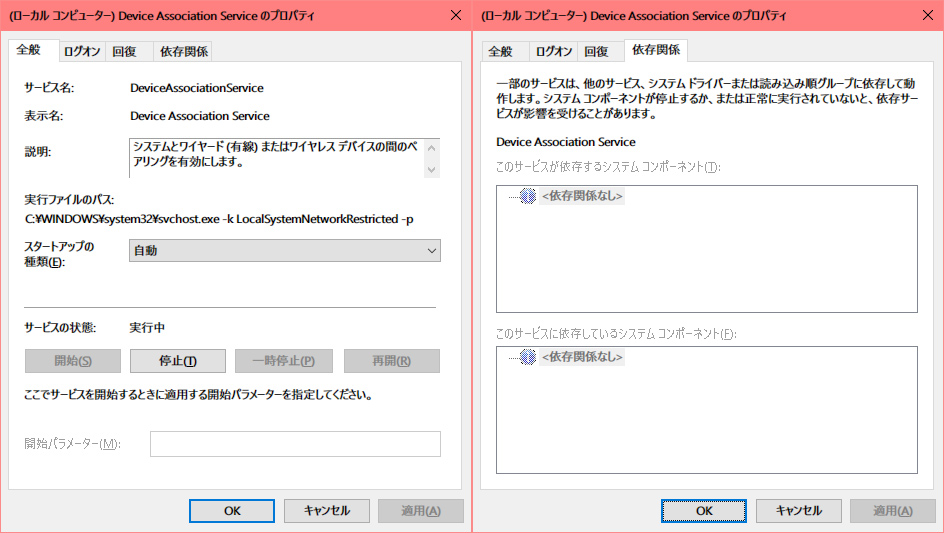Click the disabled 開始(S) button
Screen dimensions: 944x533
pos(73,361)
